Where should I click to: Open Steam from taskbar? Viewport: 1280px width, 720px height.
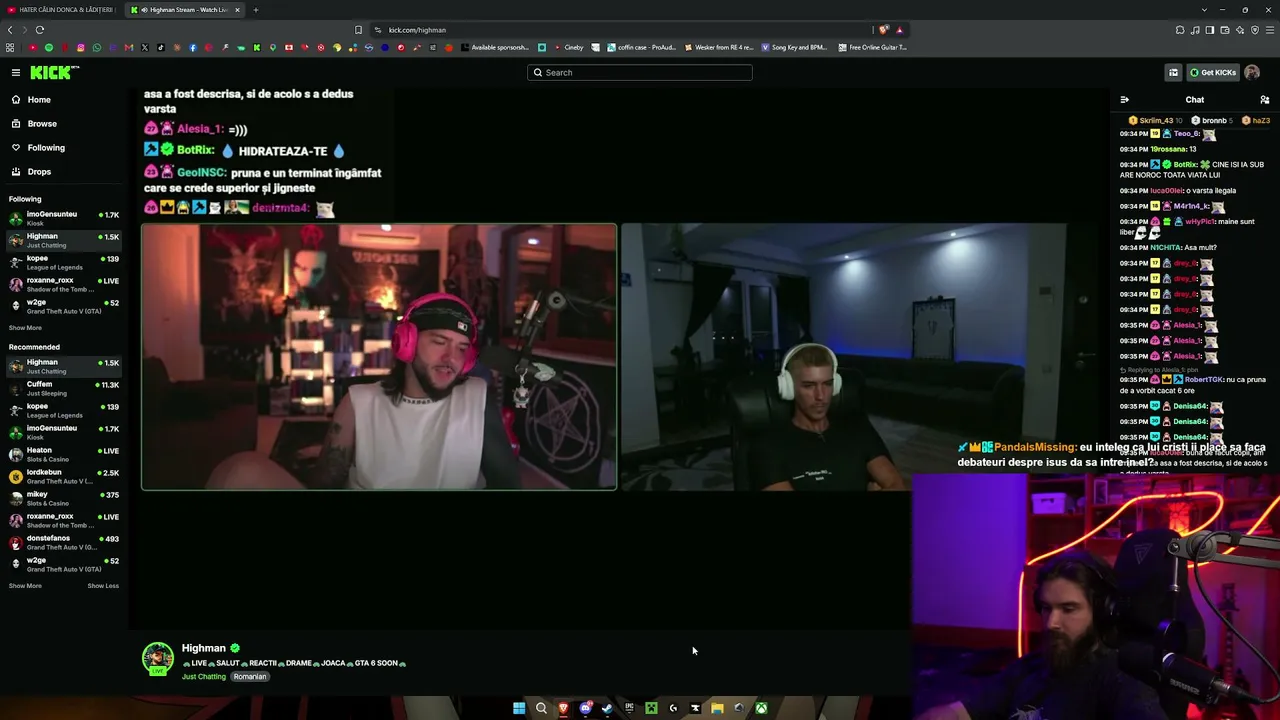point(607,708)
